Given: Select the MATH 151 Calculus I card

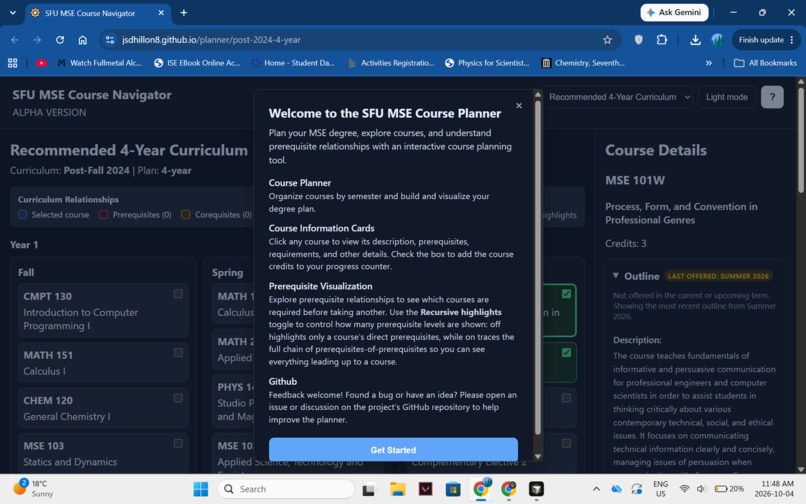Looking at the screenshot, I should pyautogui.click(x=103, y=363).
